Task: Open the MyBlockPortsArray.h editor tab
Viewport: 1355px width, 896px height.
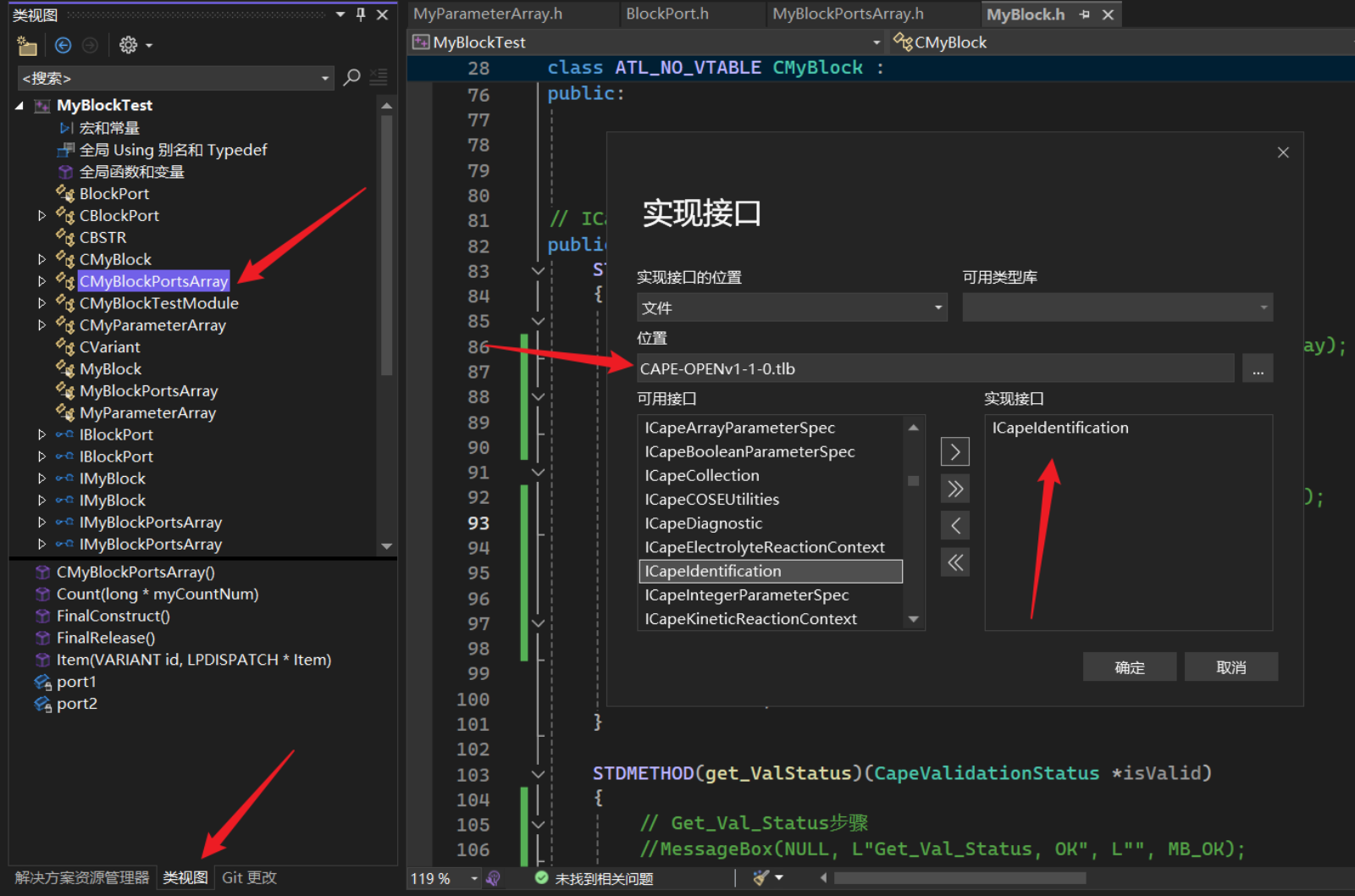Action: (x=848, y=14)
